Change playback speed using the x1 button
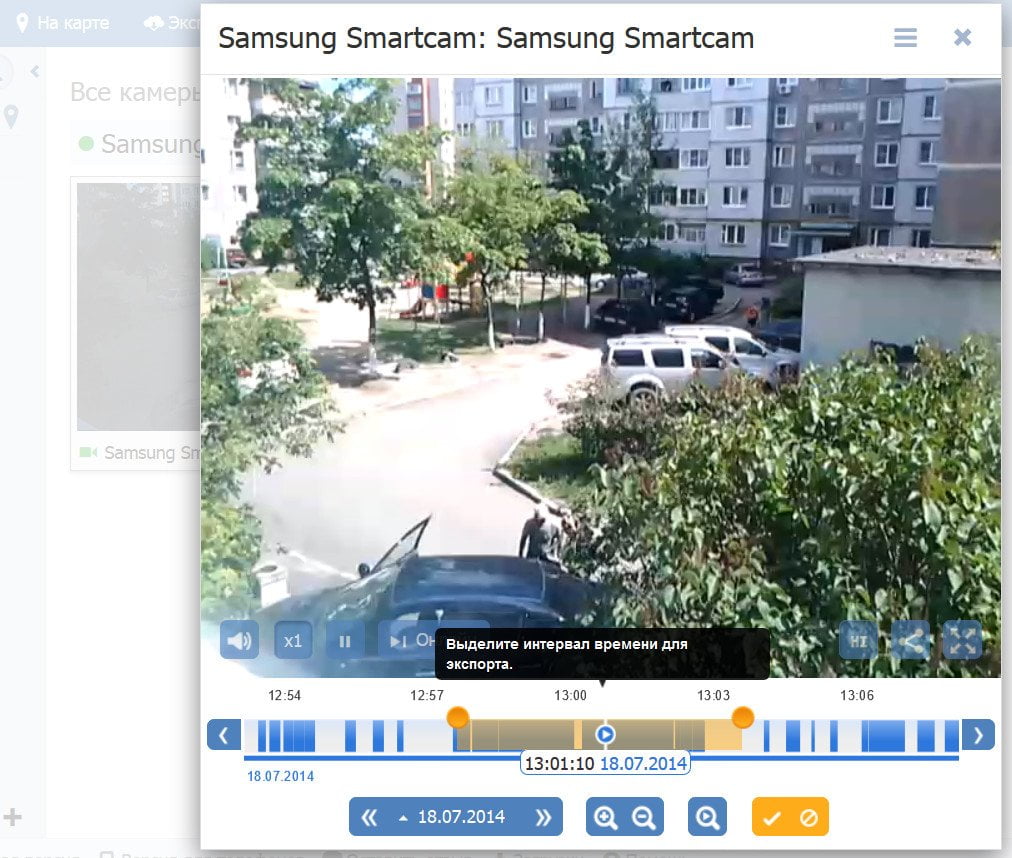The height and width of the screenshot is (858, 1012). (x=293, y=640)
